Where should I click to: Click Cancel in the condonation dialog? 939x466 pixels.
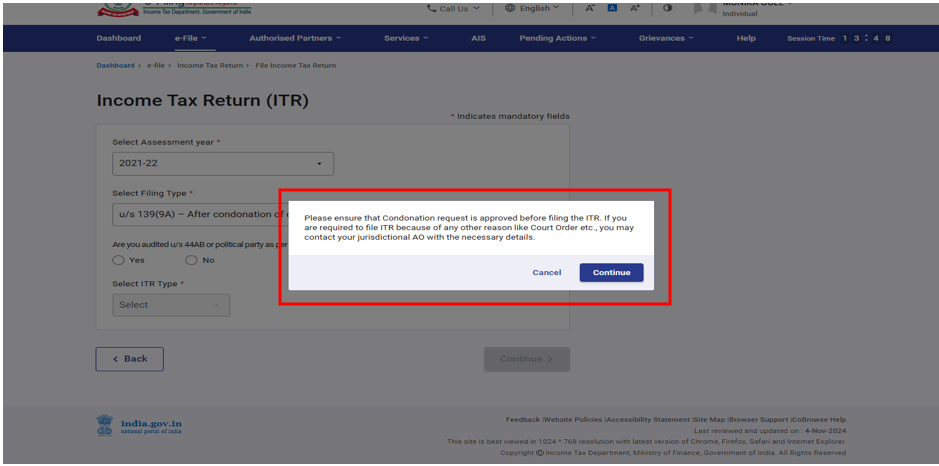[x=546, y=272]
